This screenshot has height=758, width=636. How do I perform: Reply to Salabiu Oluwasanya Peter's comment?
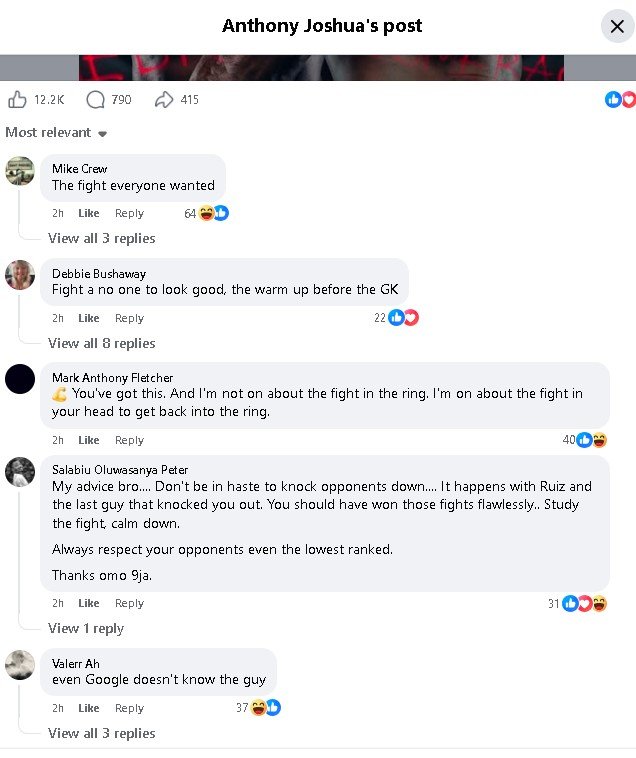(129, 603)
